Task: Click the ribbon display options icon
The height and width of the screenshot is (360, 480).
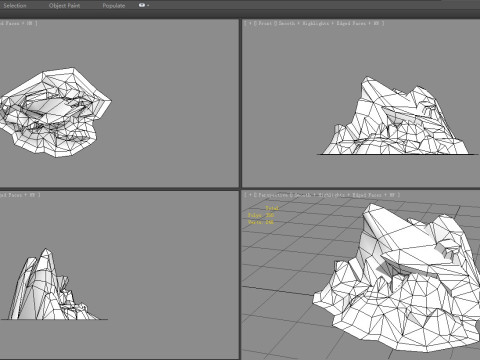Action: pos(144,5)
